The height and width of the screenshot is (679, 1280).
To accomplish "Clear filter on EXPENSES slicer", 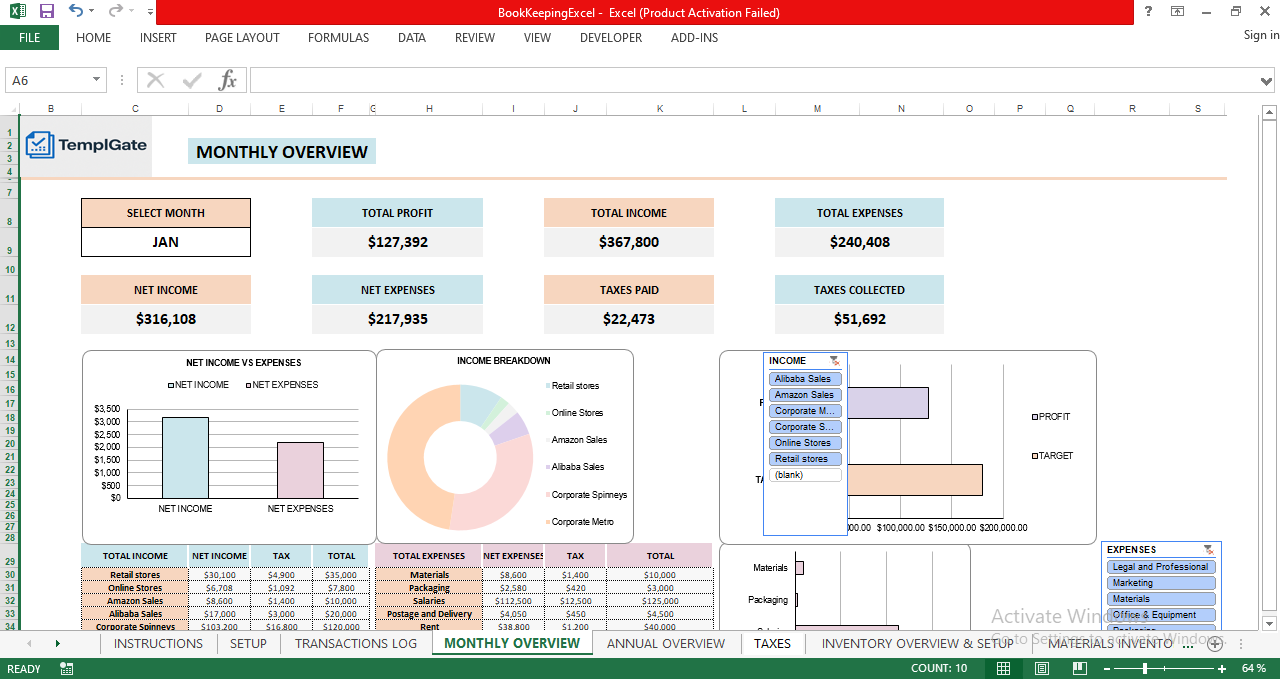I will pyautogui.click(x=1209, y=550).
